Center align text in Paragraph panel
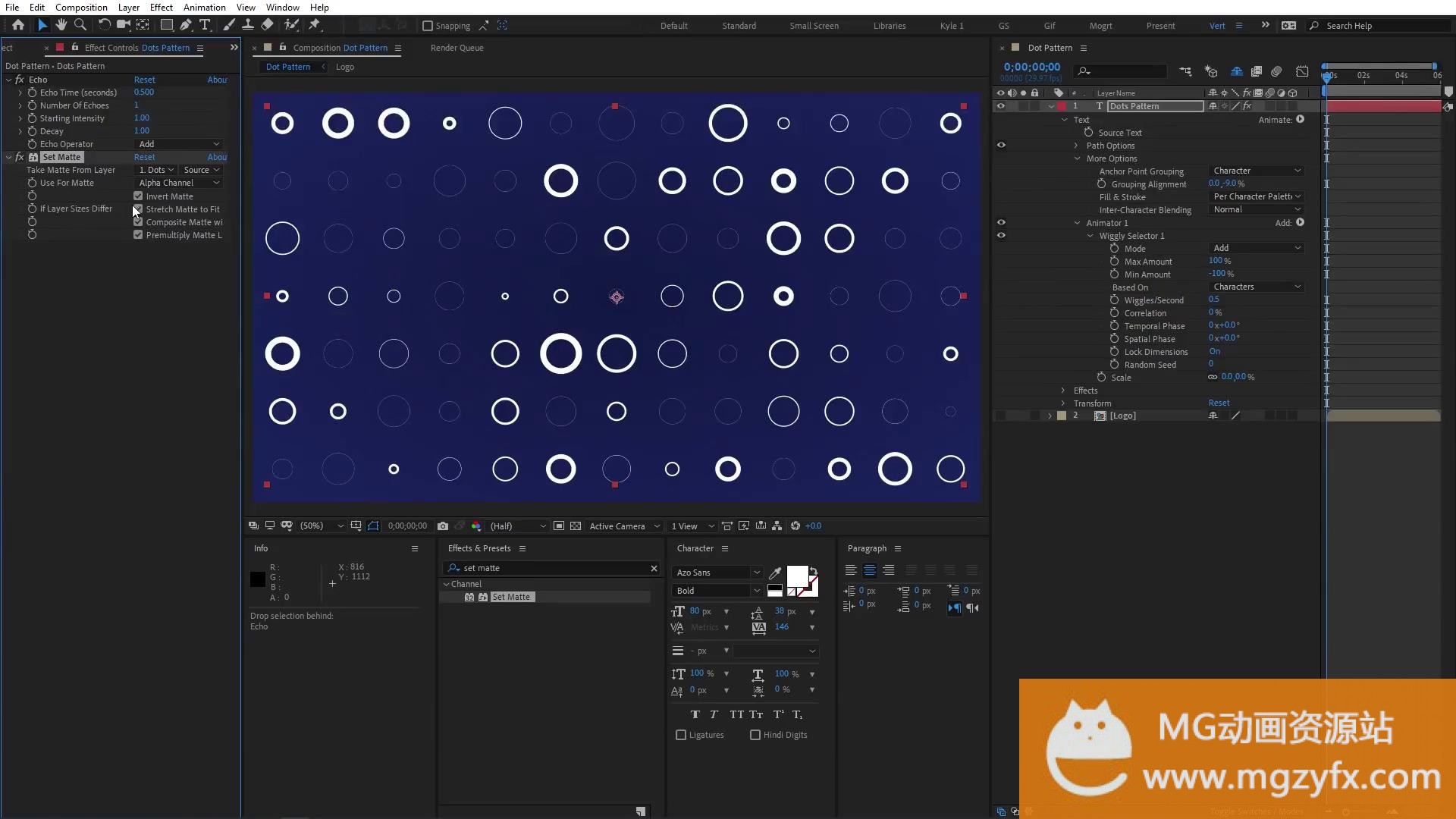The width and height of the screenshot is (1456, 819). click(x=870, y=570)
